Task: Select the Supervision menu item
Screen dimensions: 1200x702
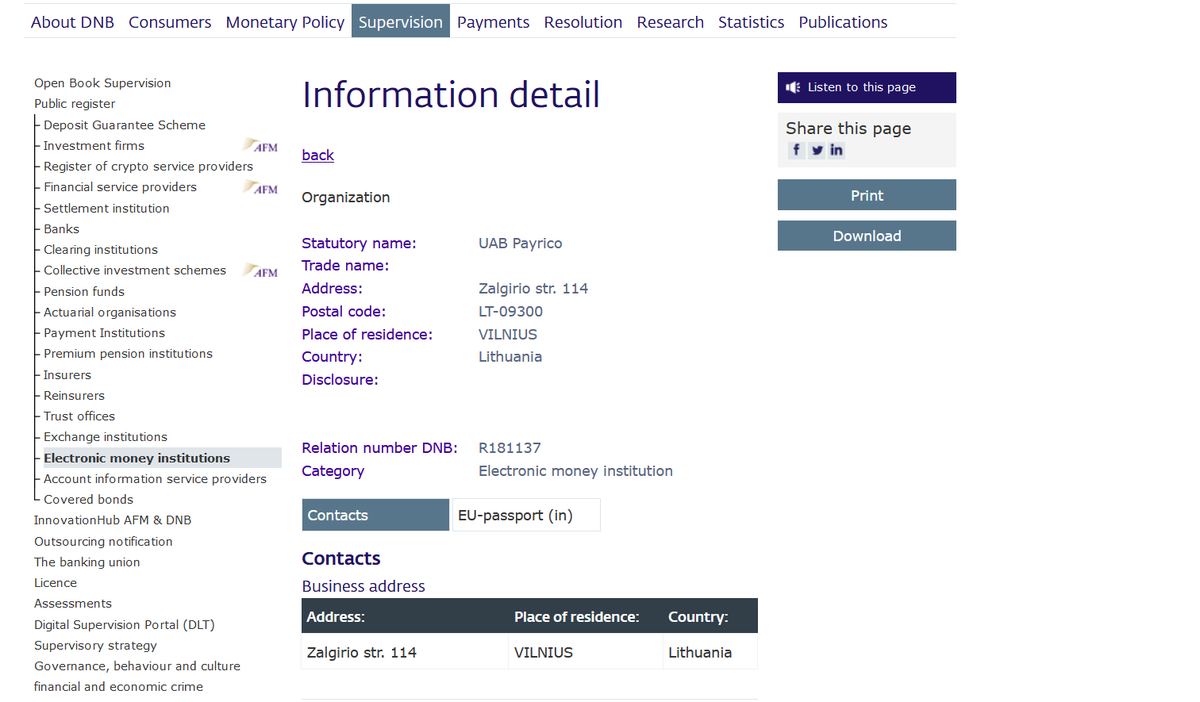Action: coord(401,22)
